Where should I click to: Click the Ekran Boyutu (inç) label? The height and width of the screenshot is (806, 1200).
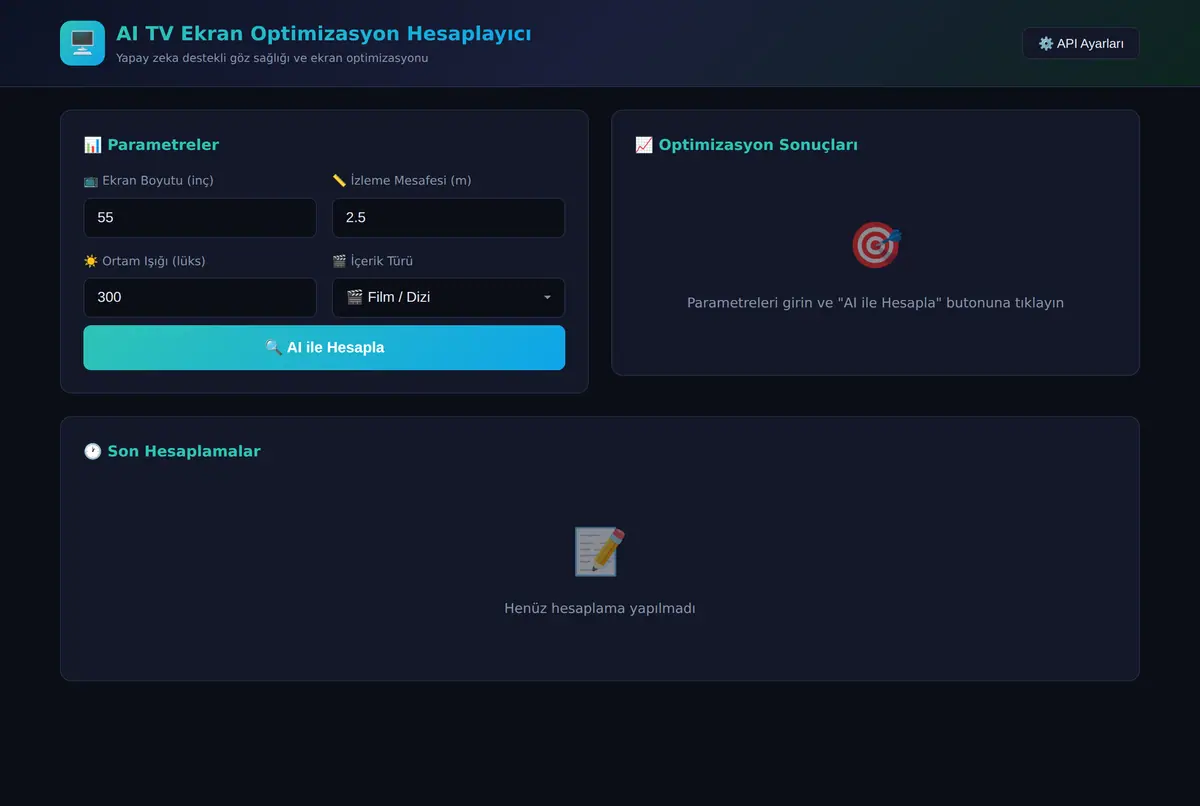click(149, 180)
